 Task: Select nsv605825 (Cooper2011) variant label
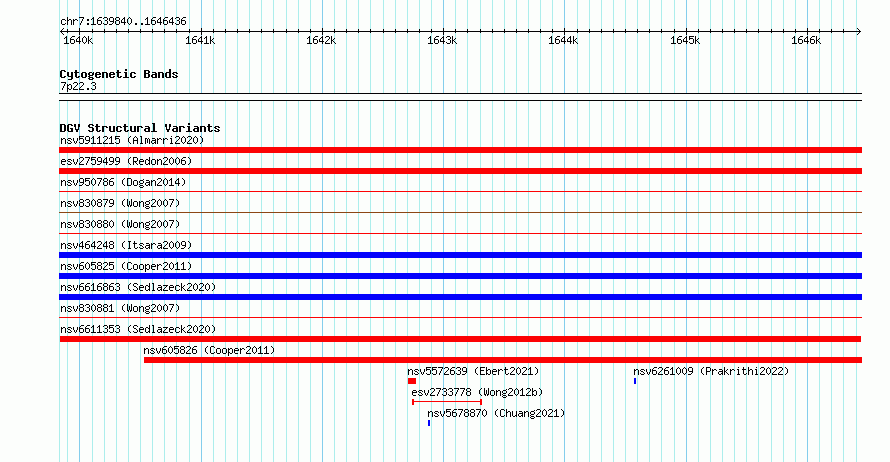point(126,266)
